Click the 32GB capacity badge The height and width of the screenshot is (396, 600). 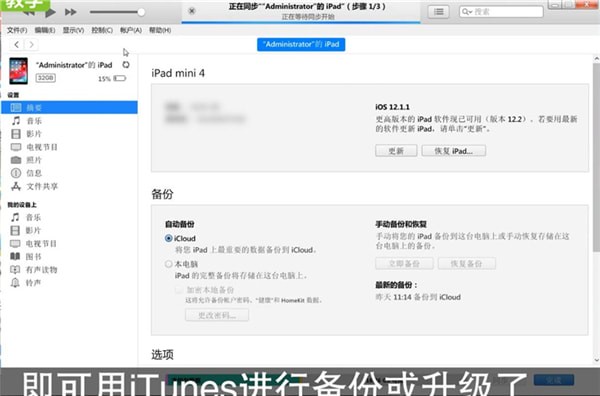click(46, 78)
